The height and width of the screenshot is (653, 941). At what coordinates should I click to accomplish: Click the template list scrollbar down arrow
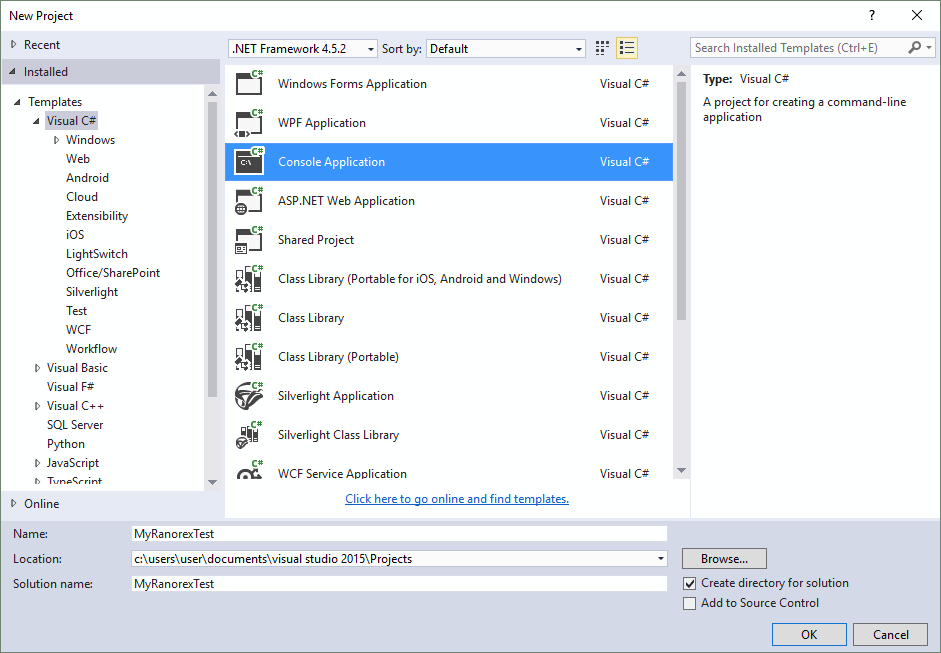tap(681, 471)
